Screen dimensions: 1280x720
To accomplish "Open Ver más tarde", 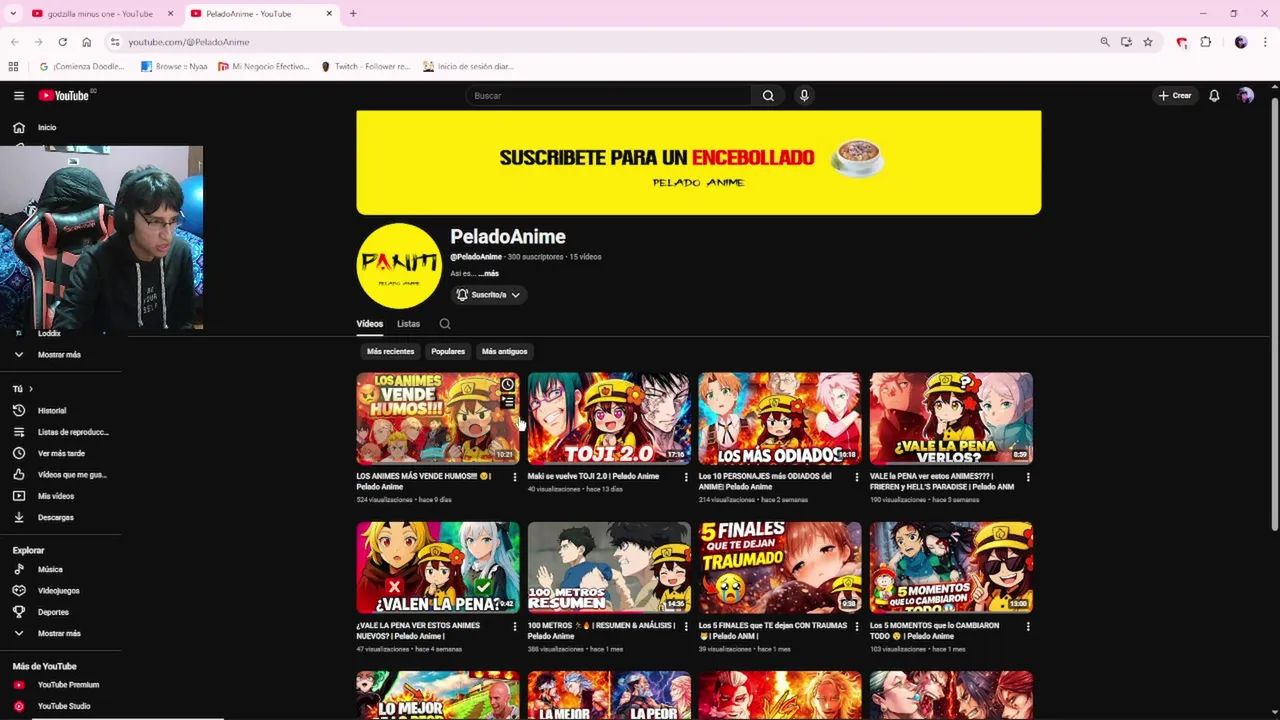I will [x=62, y=453].
